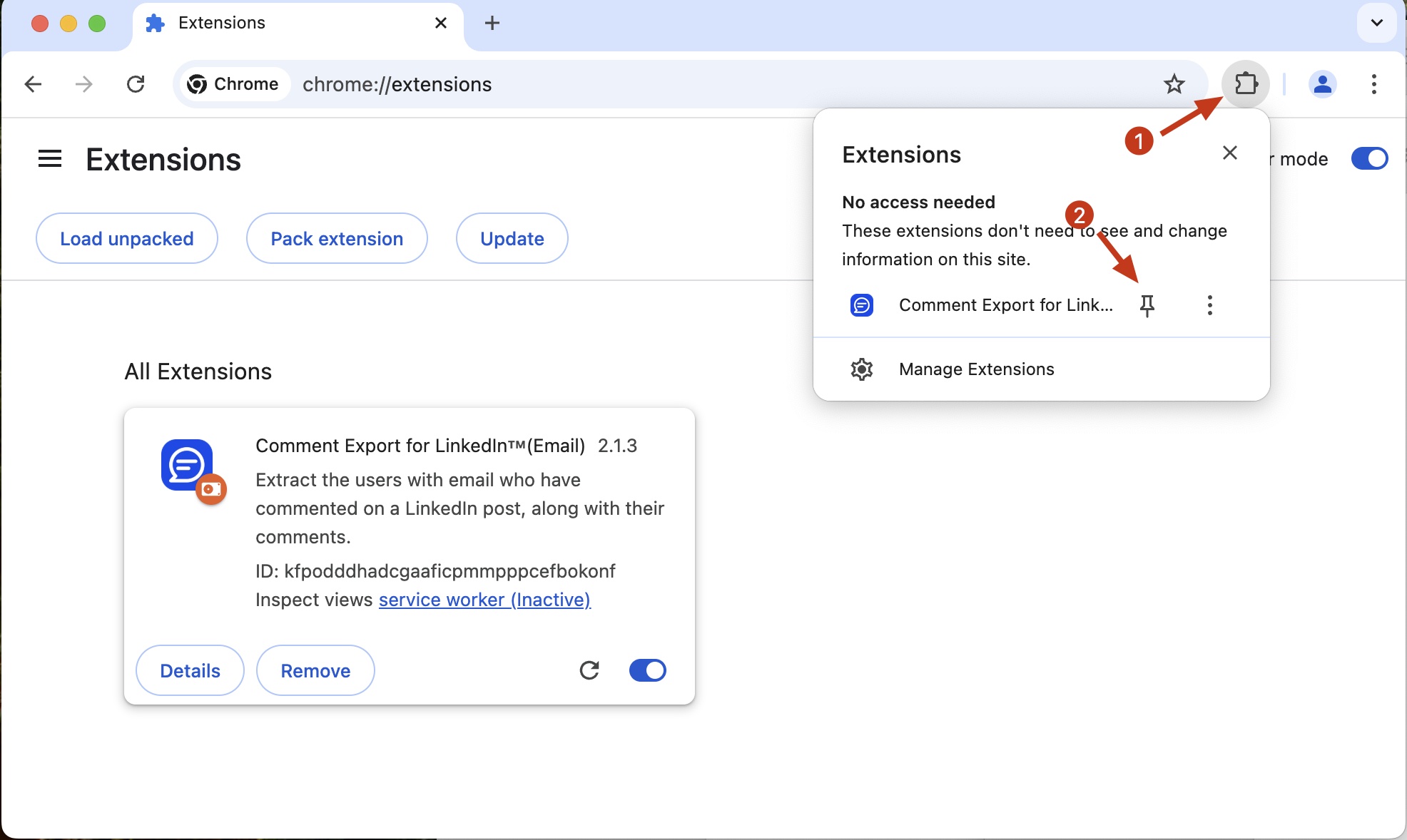Click the extension ID text
Image resolution: width=1407 pixels, height=840 pixels.
[435, 571]
